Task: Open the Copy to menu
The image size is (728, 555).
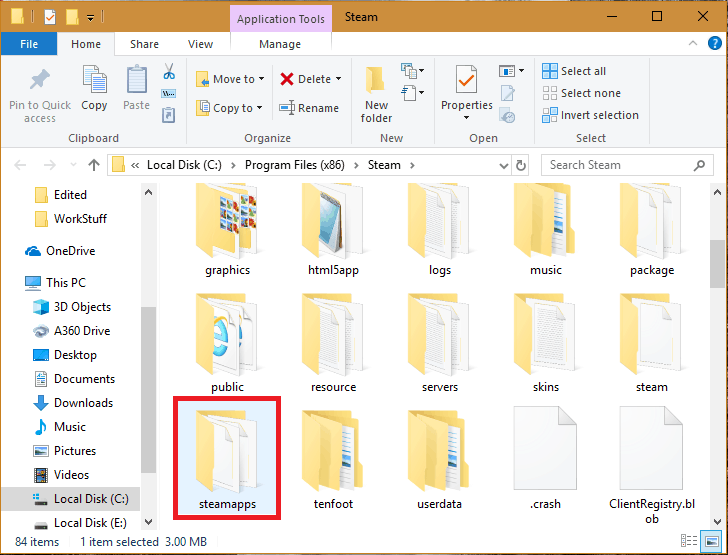Action: [229, 108]
